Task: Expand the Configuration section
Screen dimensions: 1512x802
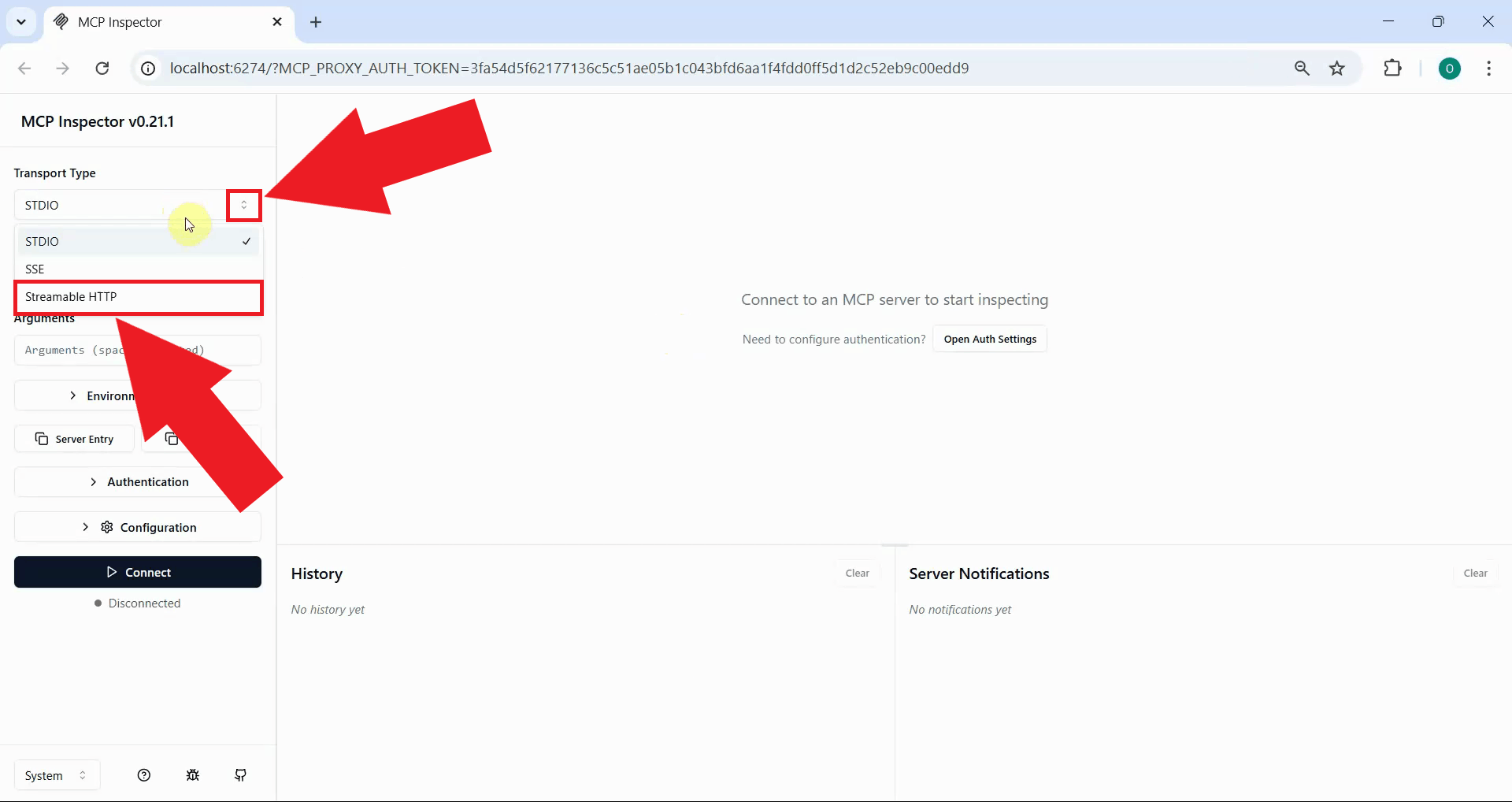Action: [138, 526]
